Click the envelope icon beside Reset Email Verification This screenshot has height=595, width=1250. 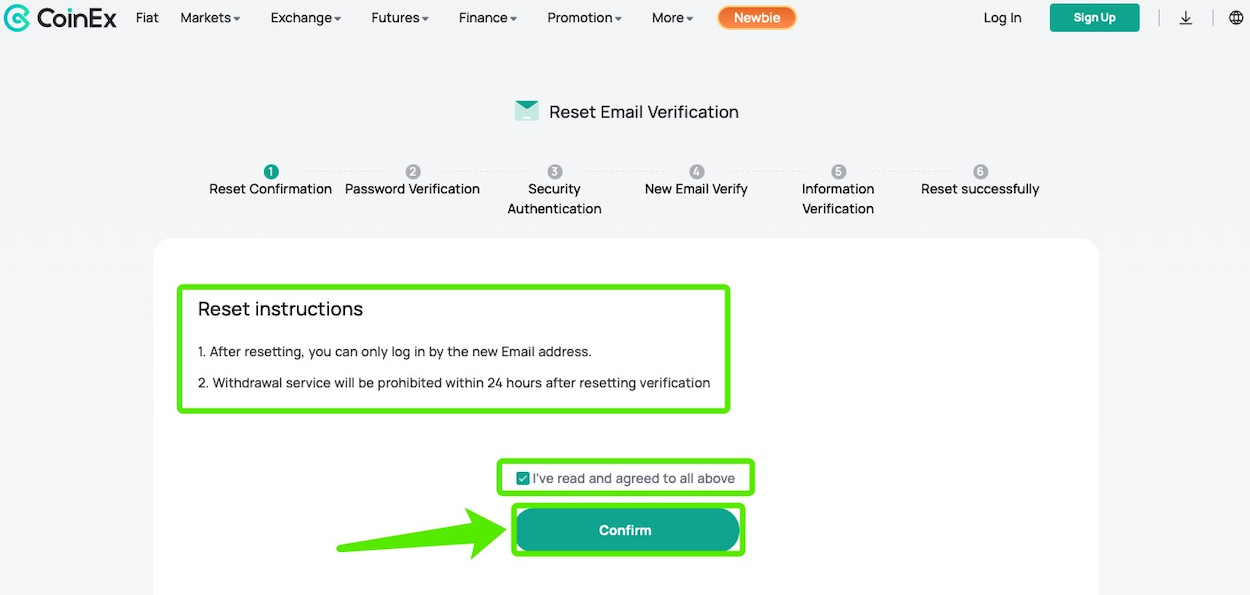[527, 111]
